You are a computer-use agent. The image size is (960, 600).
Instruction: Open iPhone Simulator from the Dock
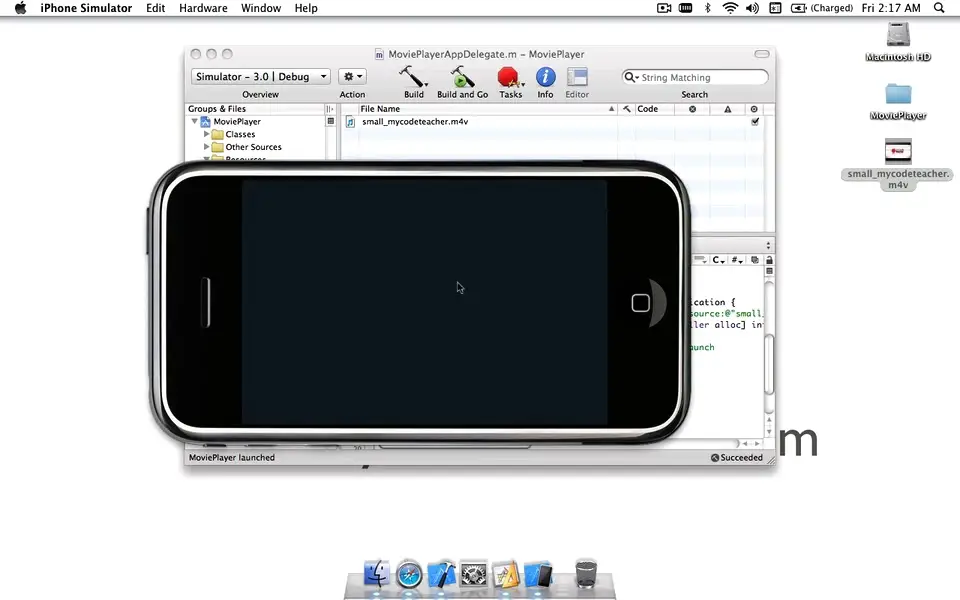(x=539, y=575)
